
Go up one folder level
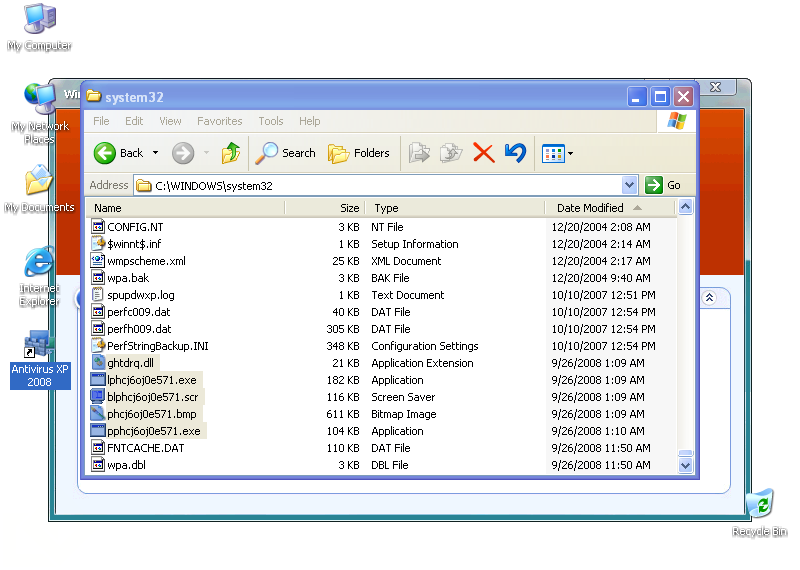(231, 153)
